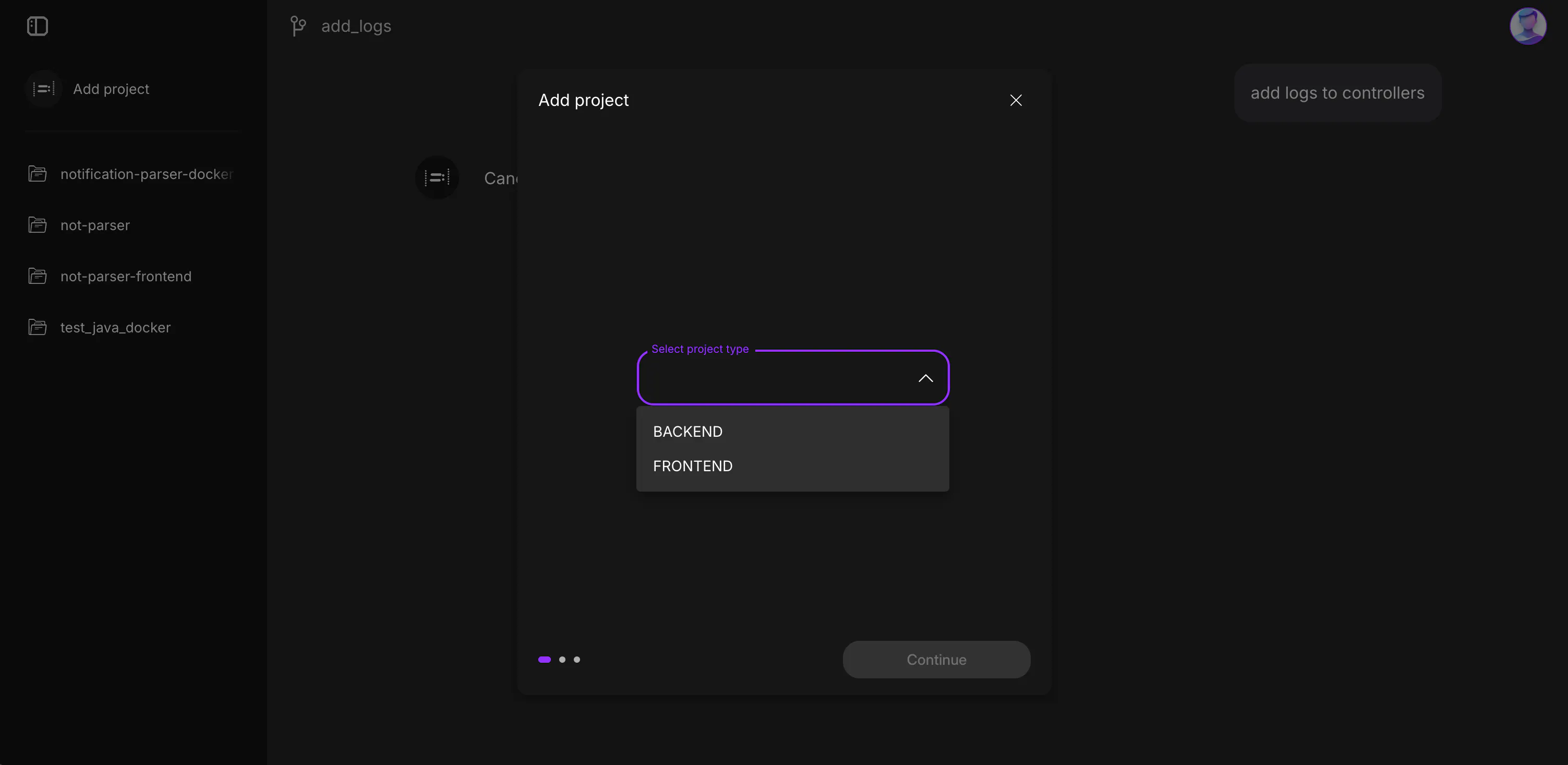Open the notification-parser-docker project name
Screen dimensions: 1568x765
(x=147, y=174)
